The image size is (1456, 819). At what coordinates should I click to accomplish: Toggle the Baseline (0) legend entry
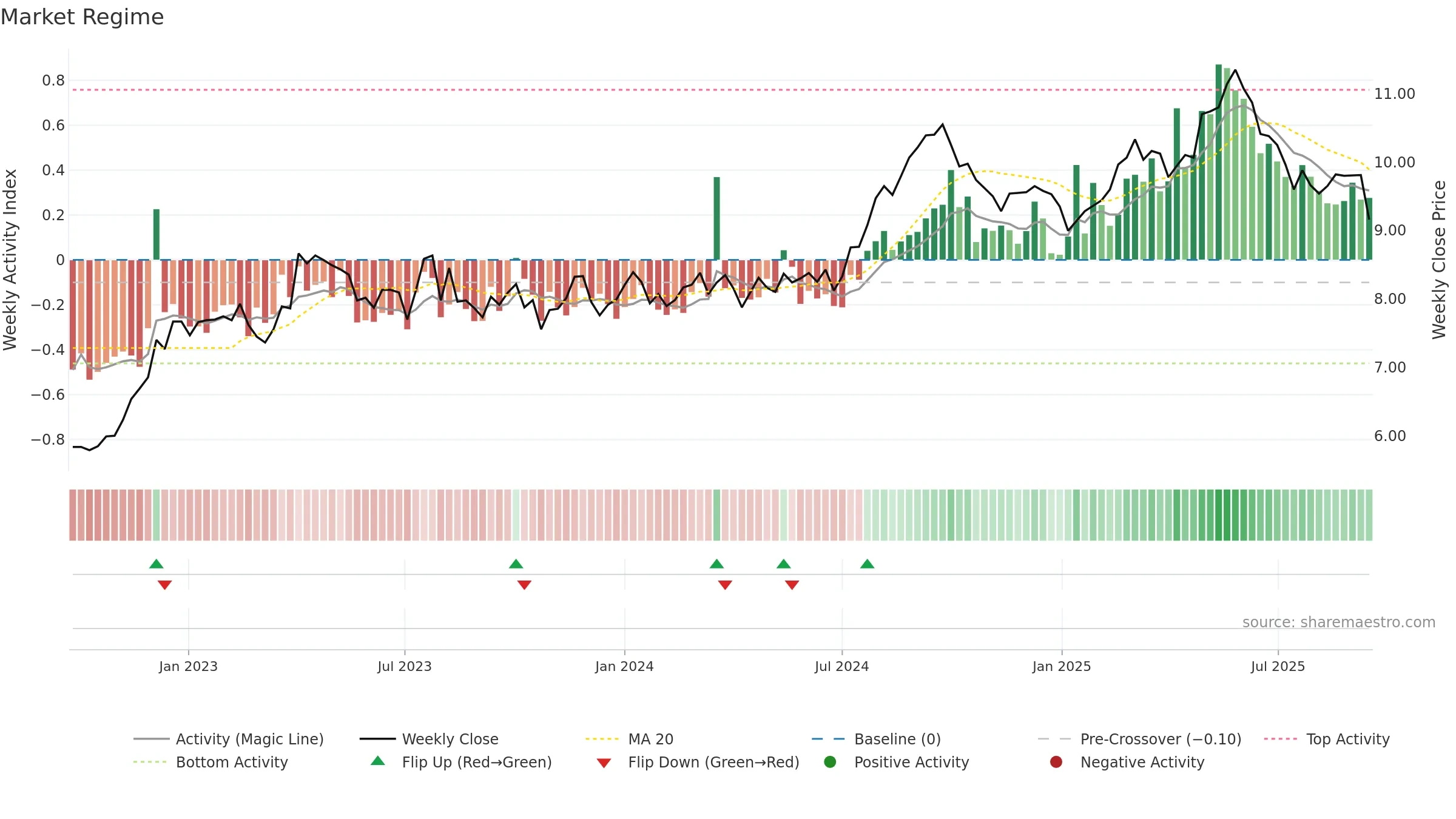point(876,739)
